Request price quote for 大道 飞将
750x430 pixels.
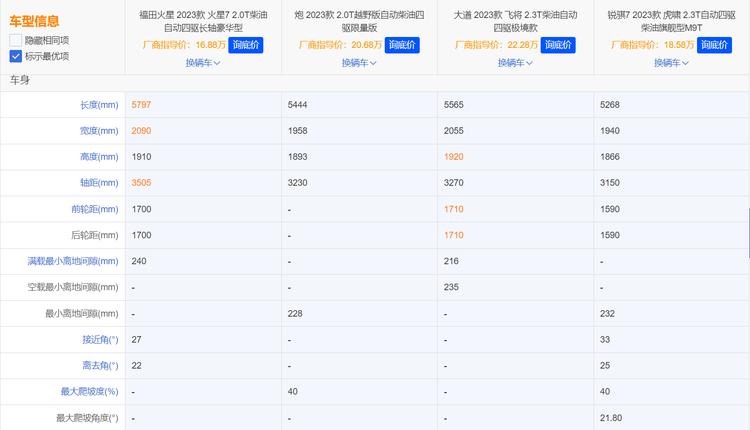pyautogui.click(x=555, y=45)
